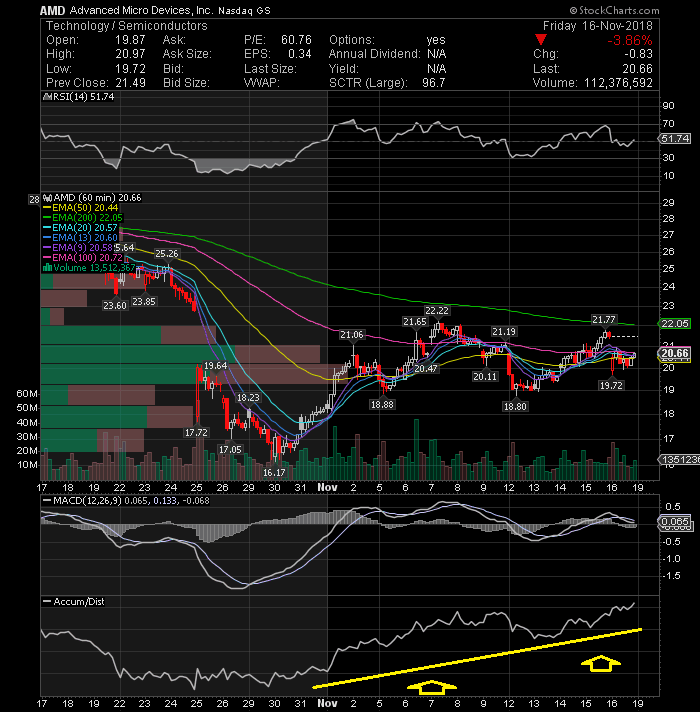This screenshot has width=700, height=712.
Task: Click the 17.72 price low label
Action: 196,433
